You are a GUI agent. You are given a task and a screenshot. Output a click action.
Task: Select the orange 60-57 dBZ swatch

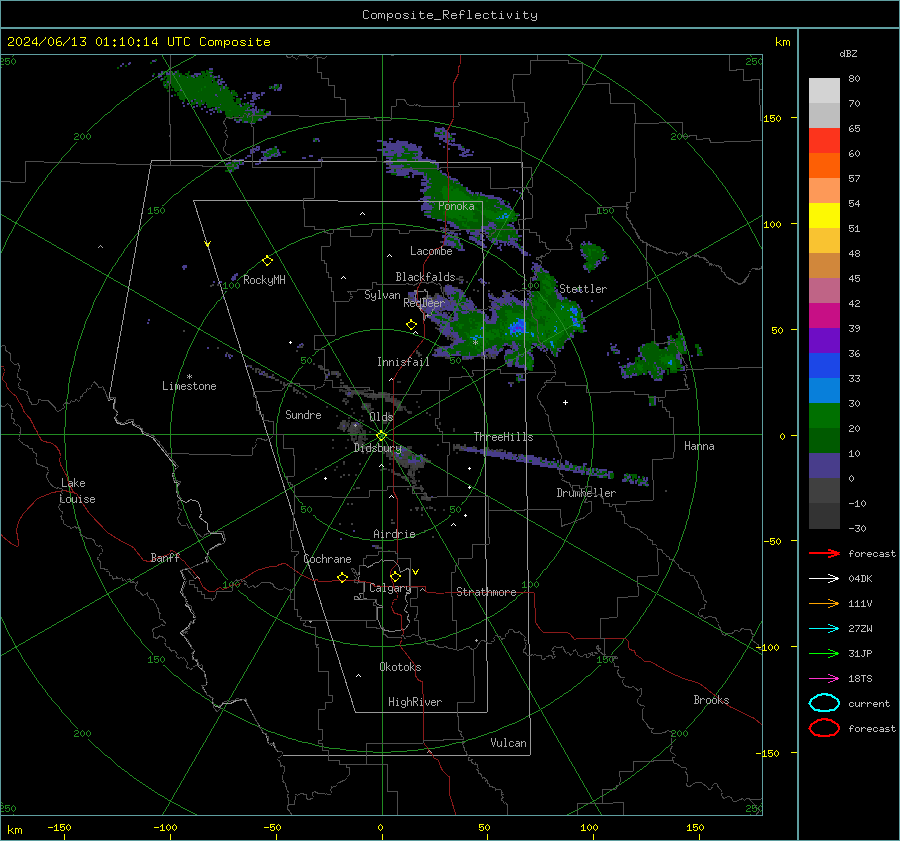[824, 165]
